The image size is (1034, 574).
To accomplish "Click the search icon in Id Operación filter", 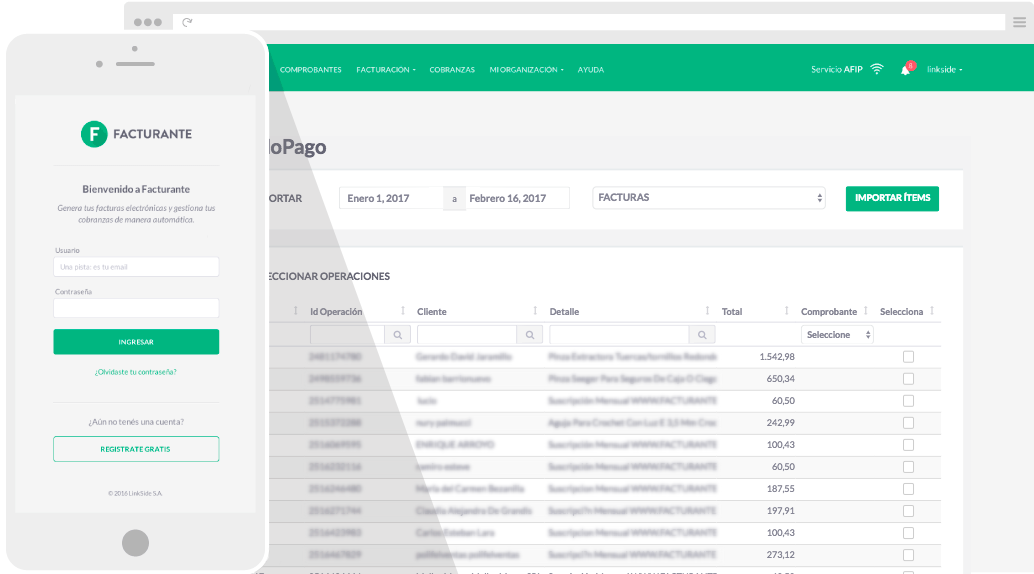I will 397,335.
